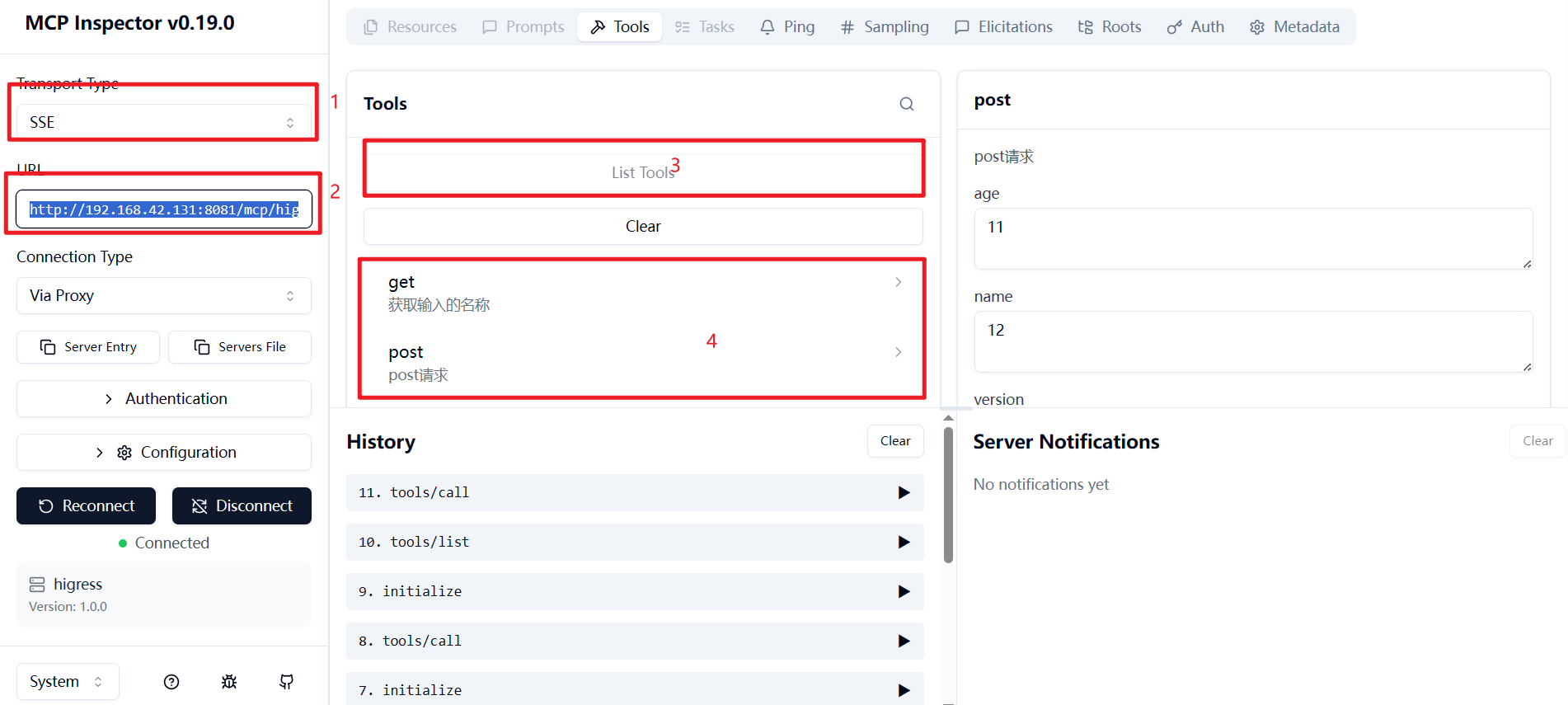This screenshot has height=705, width=1568.
Task: Click the search icon in Tools panel
Action: click(x=907, y=104)
